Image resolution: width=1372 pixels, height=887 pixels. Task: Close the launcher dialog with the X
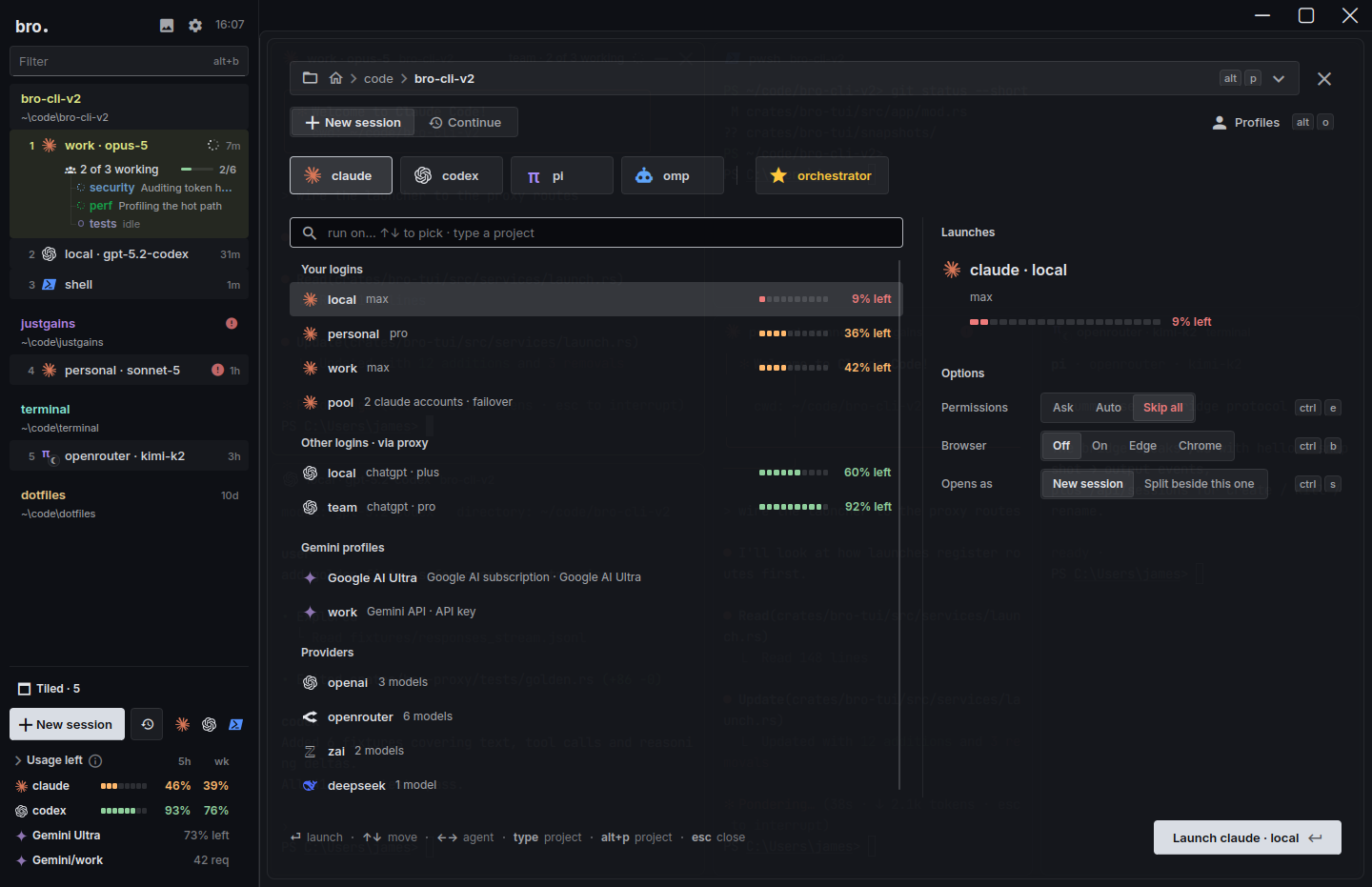tap(1324, 79)
